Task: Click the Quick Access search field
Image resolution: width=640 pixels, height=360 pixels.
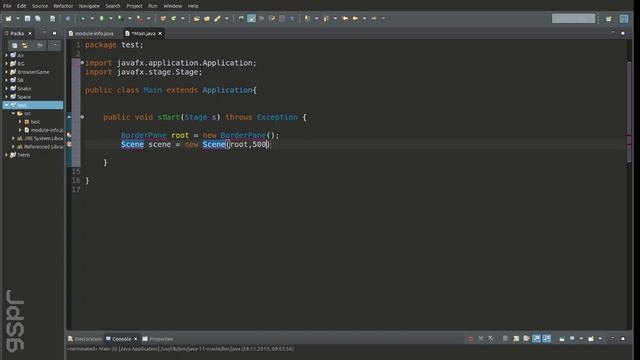Action: coord(573,18)
